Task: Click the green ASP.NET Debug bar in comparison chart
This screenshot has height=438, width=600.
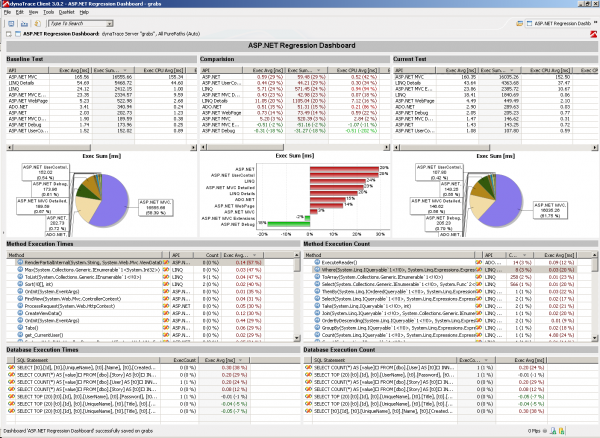Action: 288,224
